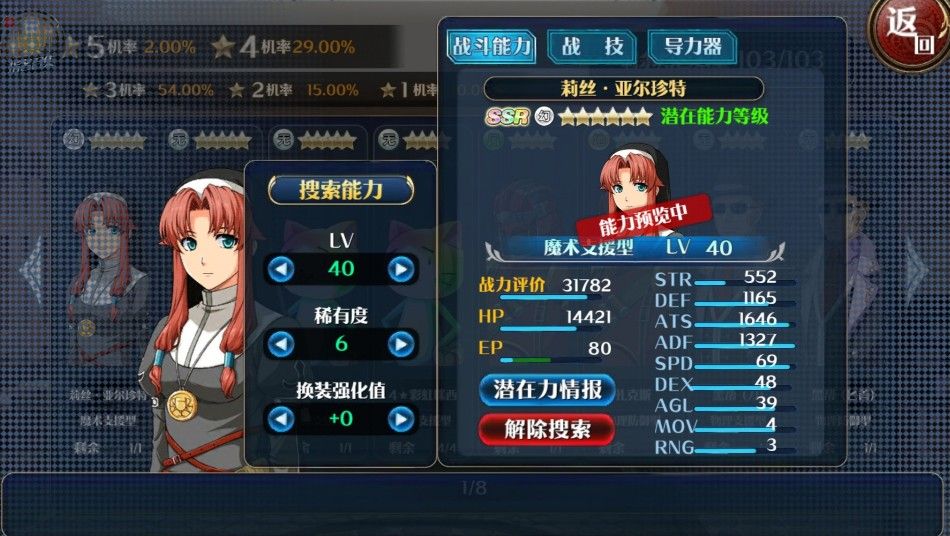950x536 pixels.
Task: Go to the next character with the right carousel arrow
Action: pyautogui.click(x=917, y=270)
